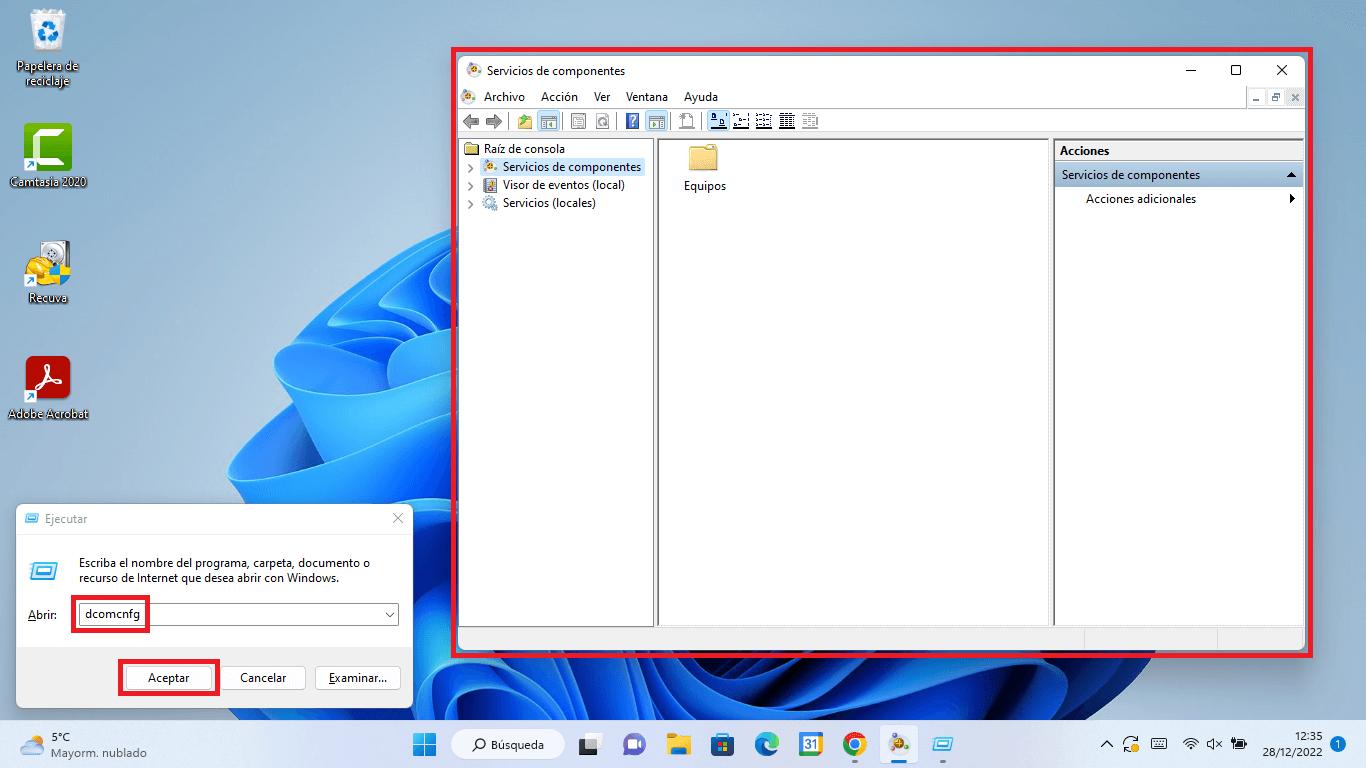1366x768 pixels.
Task: Open the Acción menu
Action: point(559,97)
